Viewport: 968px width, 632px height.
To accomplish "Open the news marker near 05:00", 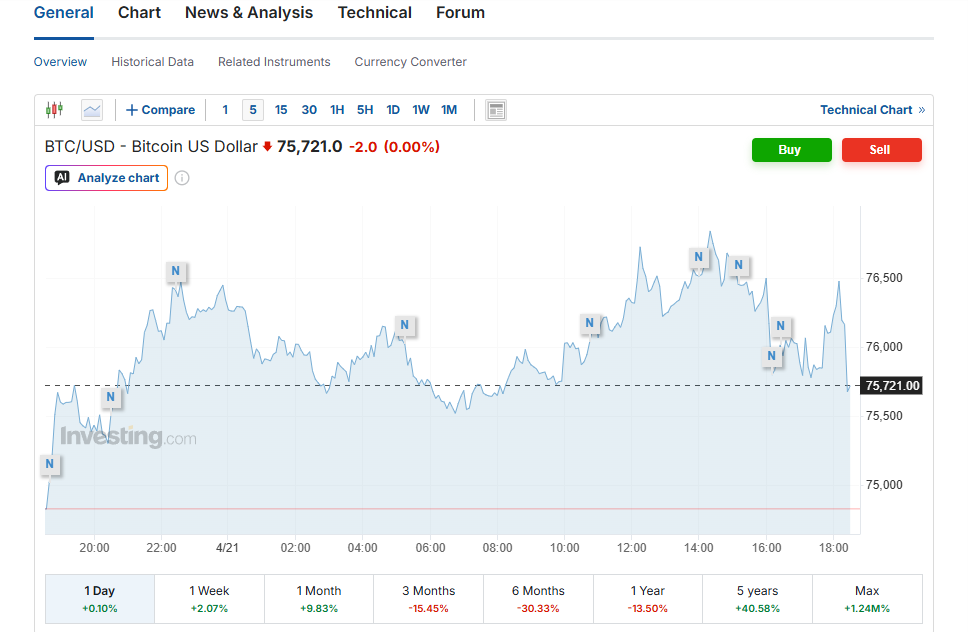I will [404, 325].
